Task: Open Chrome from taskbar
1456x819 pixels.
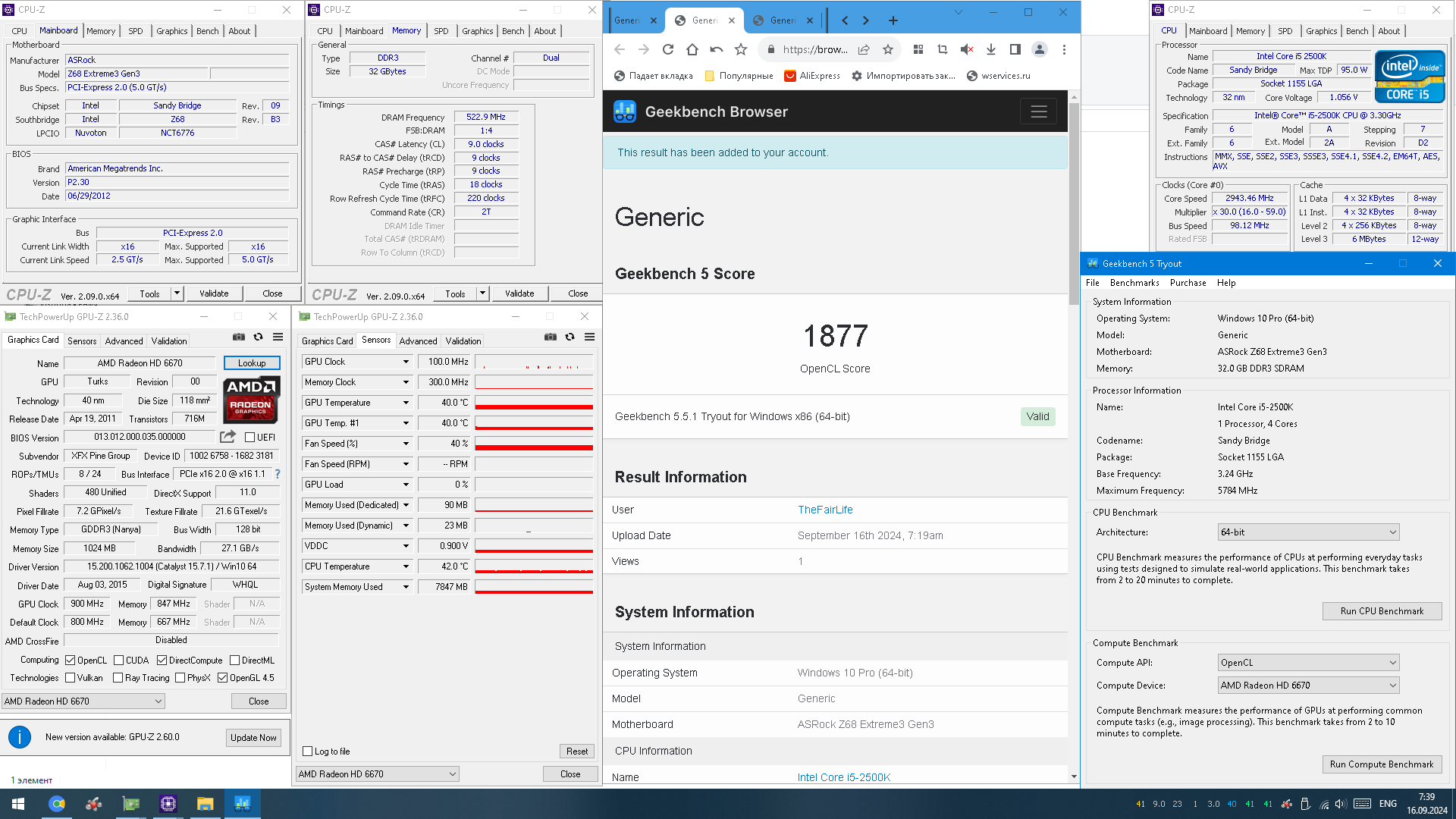Action: pyautogui.click(x=57, y=804)
